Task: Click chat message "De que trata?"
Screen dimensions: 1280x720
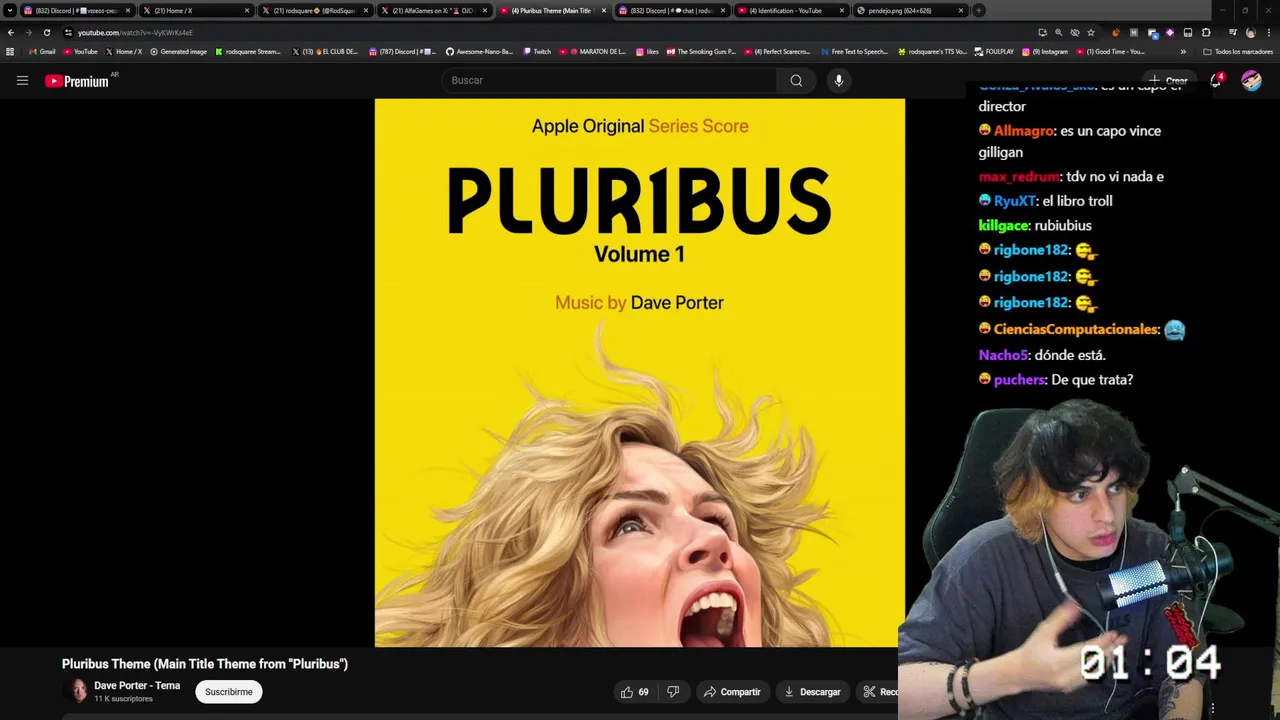Action: [1092, 380]
